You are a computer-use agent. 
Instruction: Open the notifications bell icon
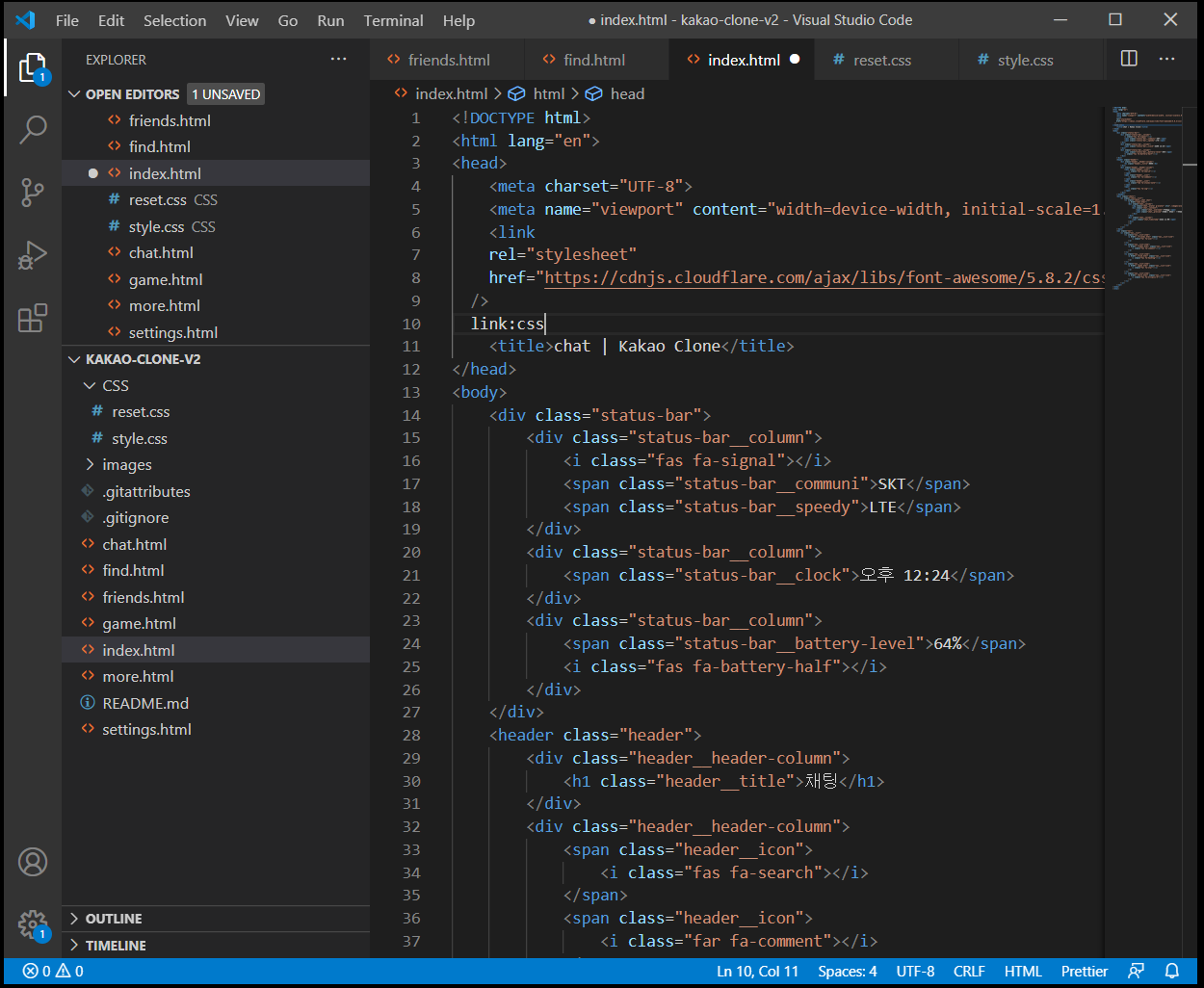(1172, 971)
